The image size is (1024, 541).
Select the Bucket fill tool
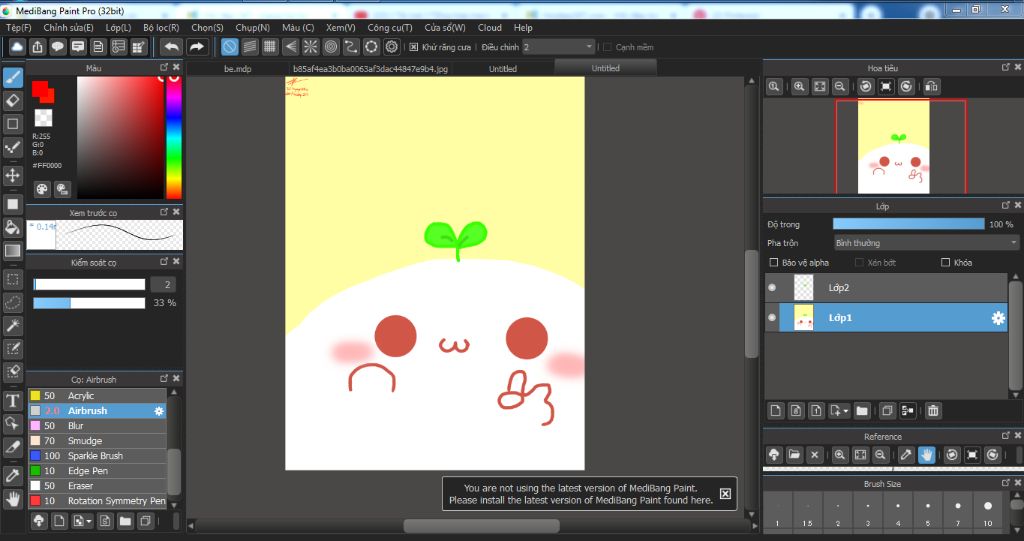(x=12, y=227)
